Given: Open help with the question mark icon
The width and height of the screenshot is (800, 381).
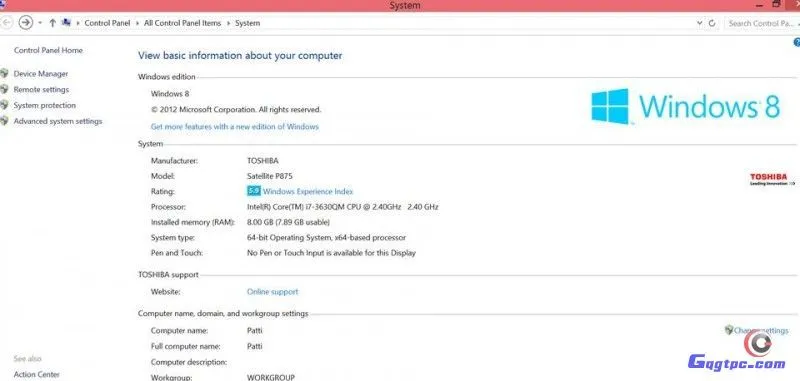Looking at the screenshot, I should coord(796,43).
